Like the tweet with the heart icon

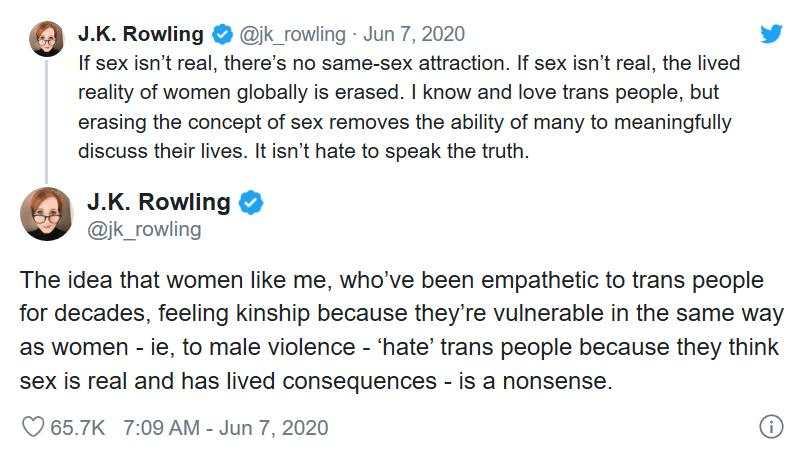pos(33,427)
